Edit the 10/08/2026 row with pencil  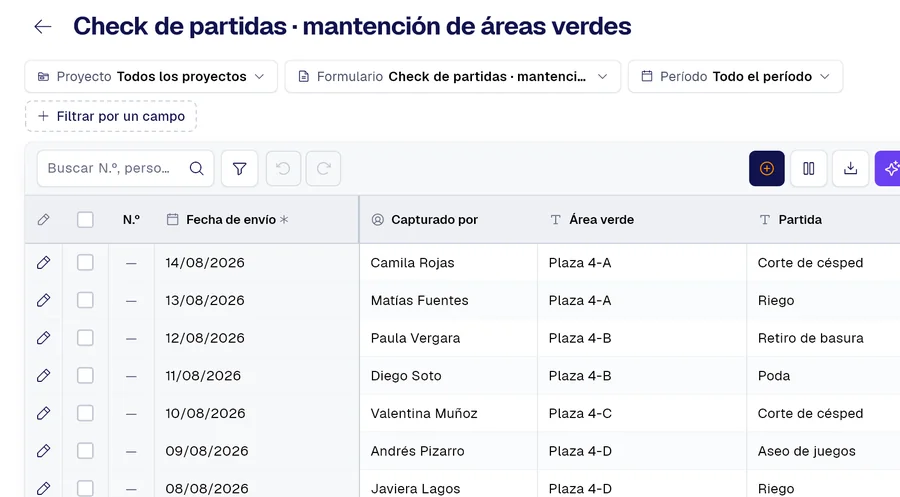coord(43,413)
